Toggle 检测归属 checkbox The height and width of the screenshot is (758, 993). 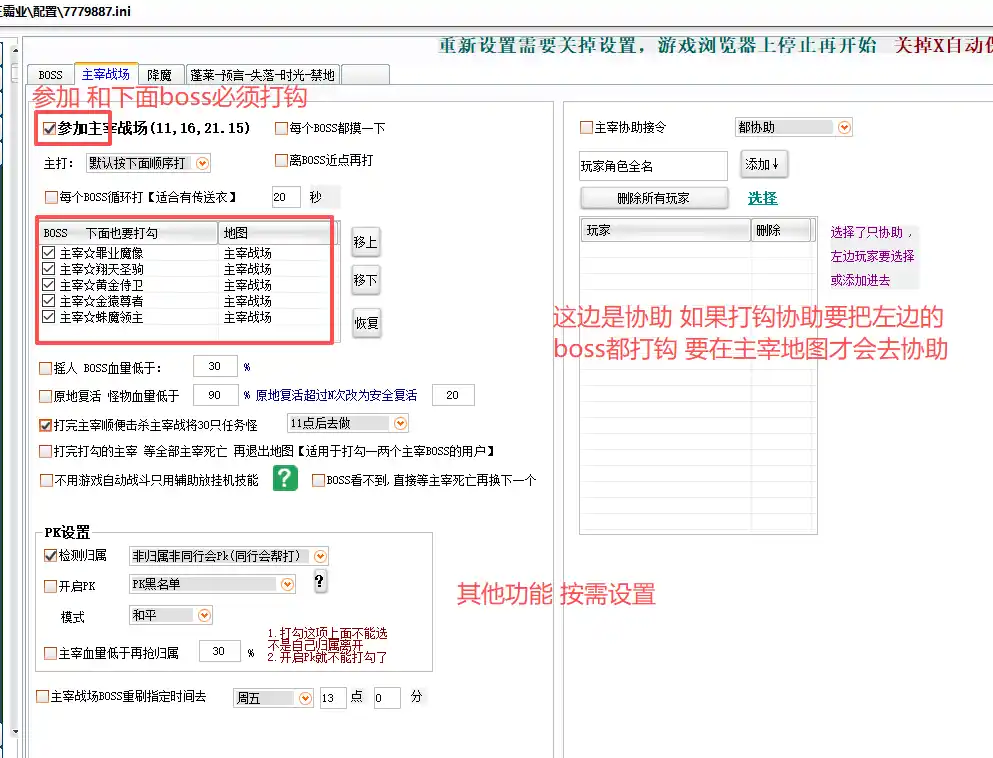tap(51, 555)
